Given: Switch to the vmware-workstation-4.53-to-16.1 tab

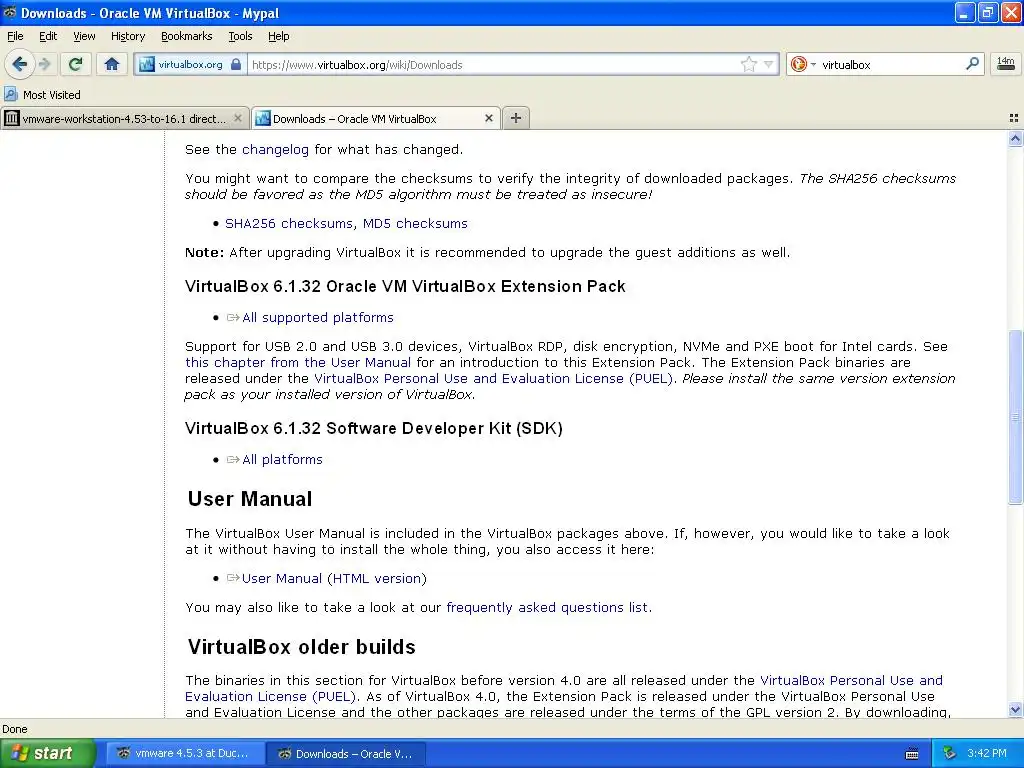Looking at the screenshot, I should coord(125,118).
